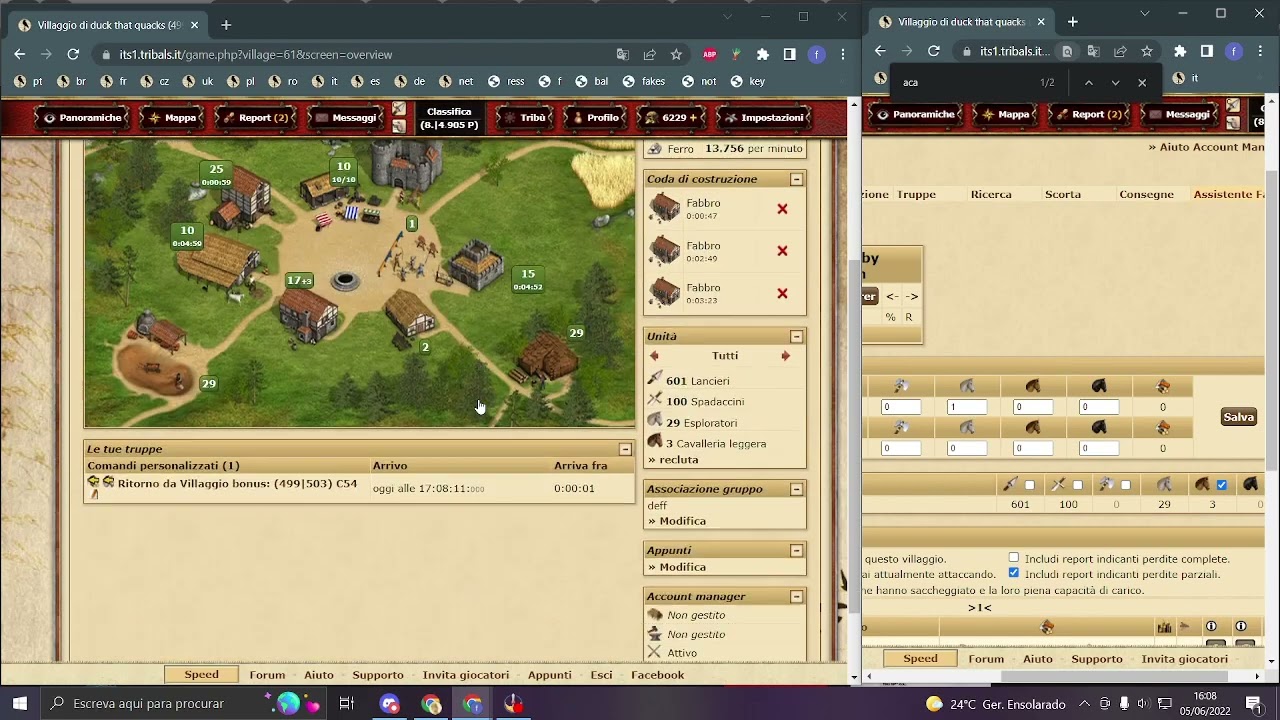Click Modifica under Associazione gruppo
This screenshot has width=1280, height=720.
coord(682,521)
